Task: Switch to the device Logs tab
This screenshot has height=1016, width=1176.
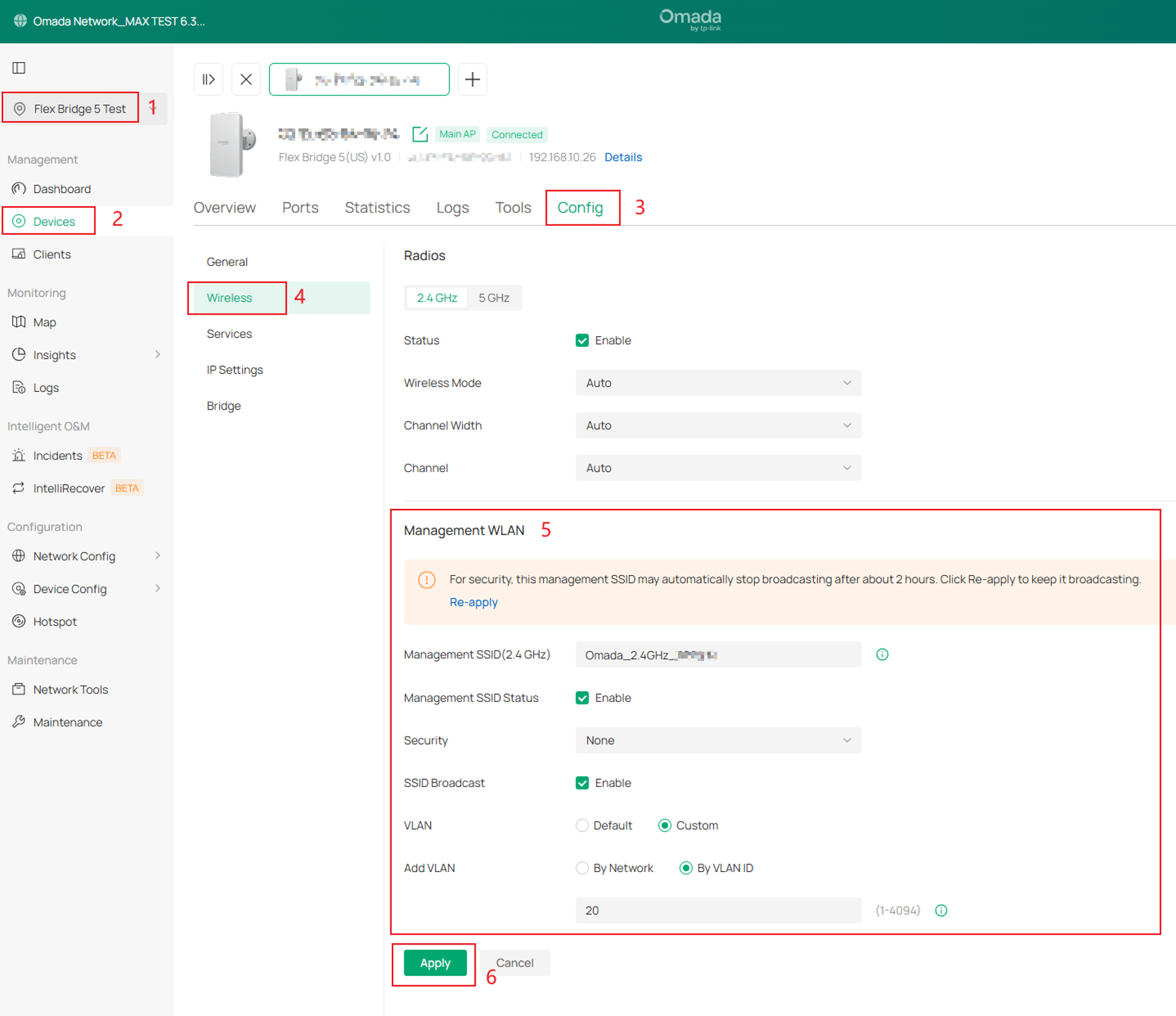Action: [453, 207]
